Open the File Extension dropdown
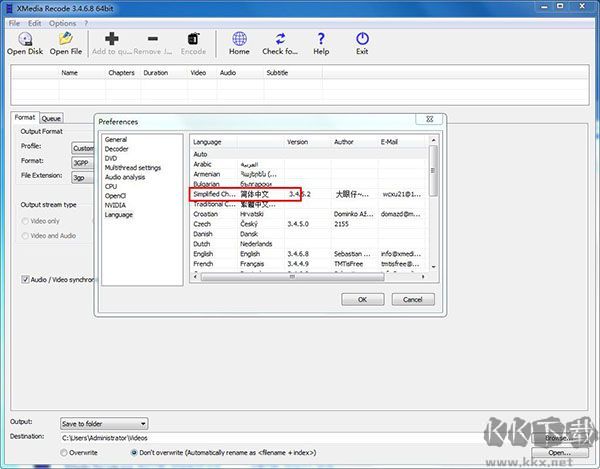The image size is (600, 469). [x=83, y=178]
